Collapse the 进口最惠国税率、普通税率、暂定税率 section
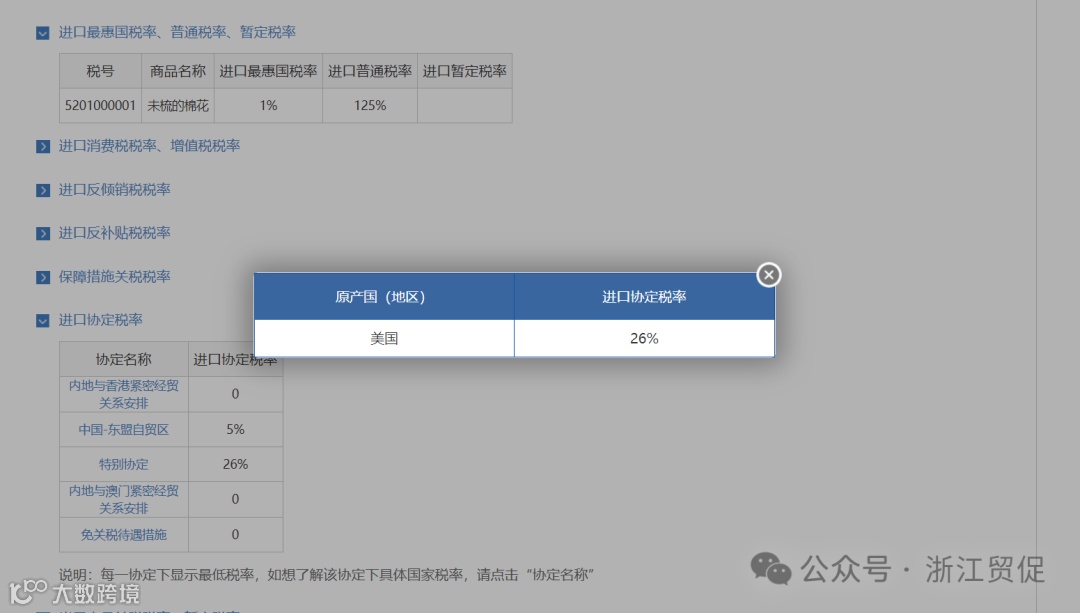This screenshot has width=1080, height=613. 43,33
